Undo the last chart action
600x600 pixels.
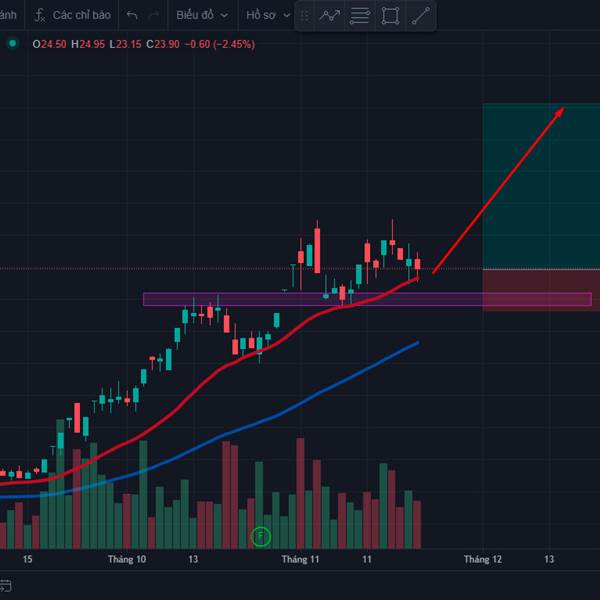(x=132, y=15)
